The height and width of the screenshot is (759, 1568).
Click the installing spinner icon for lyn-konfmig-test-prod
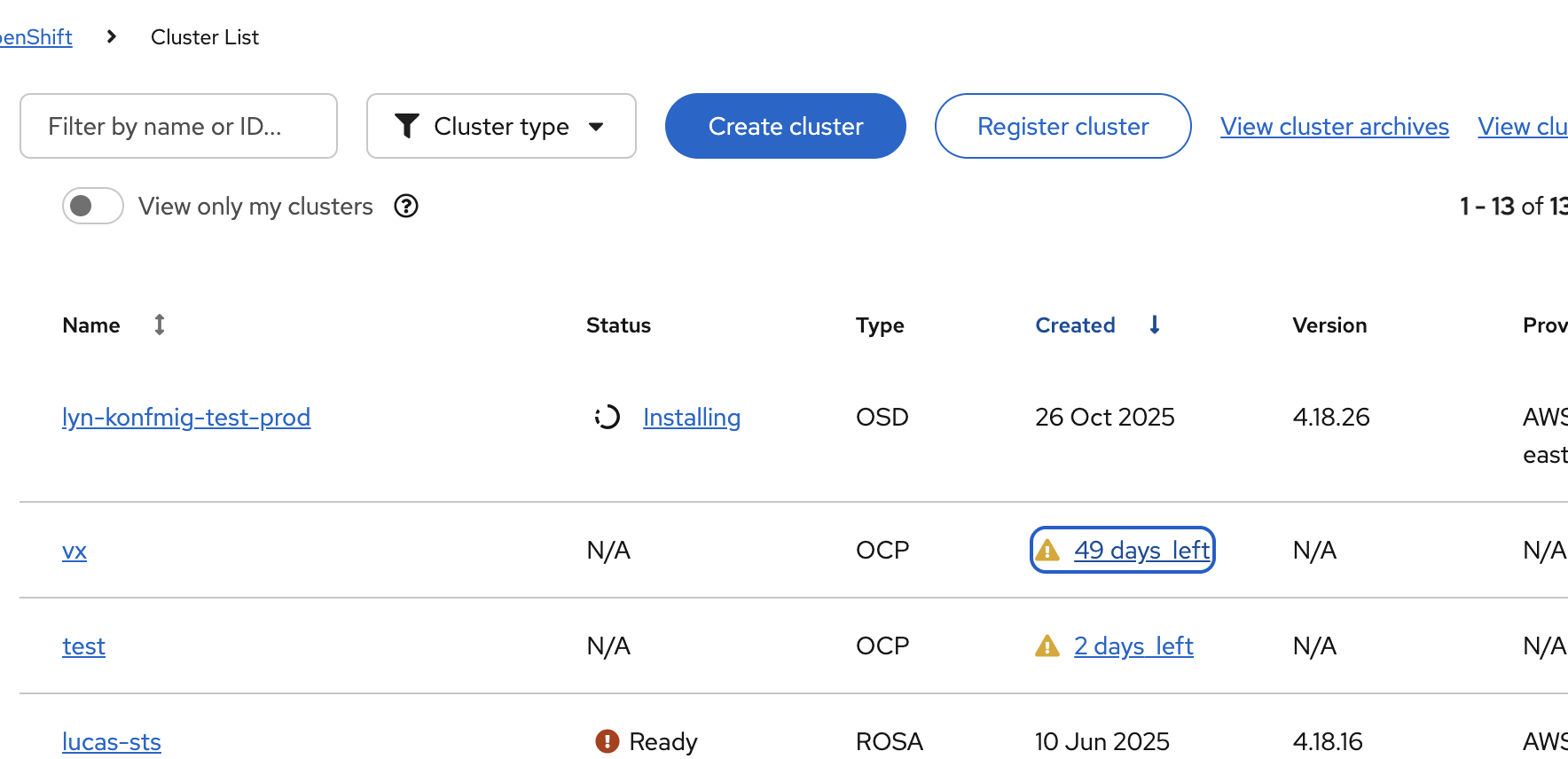click(608, 417)
